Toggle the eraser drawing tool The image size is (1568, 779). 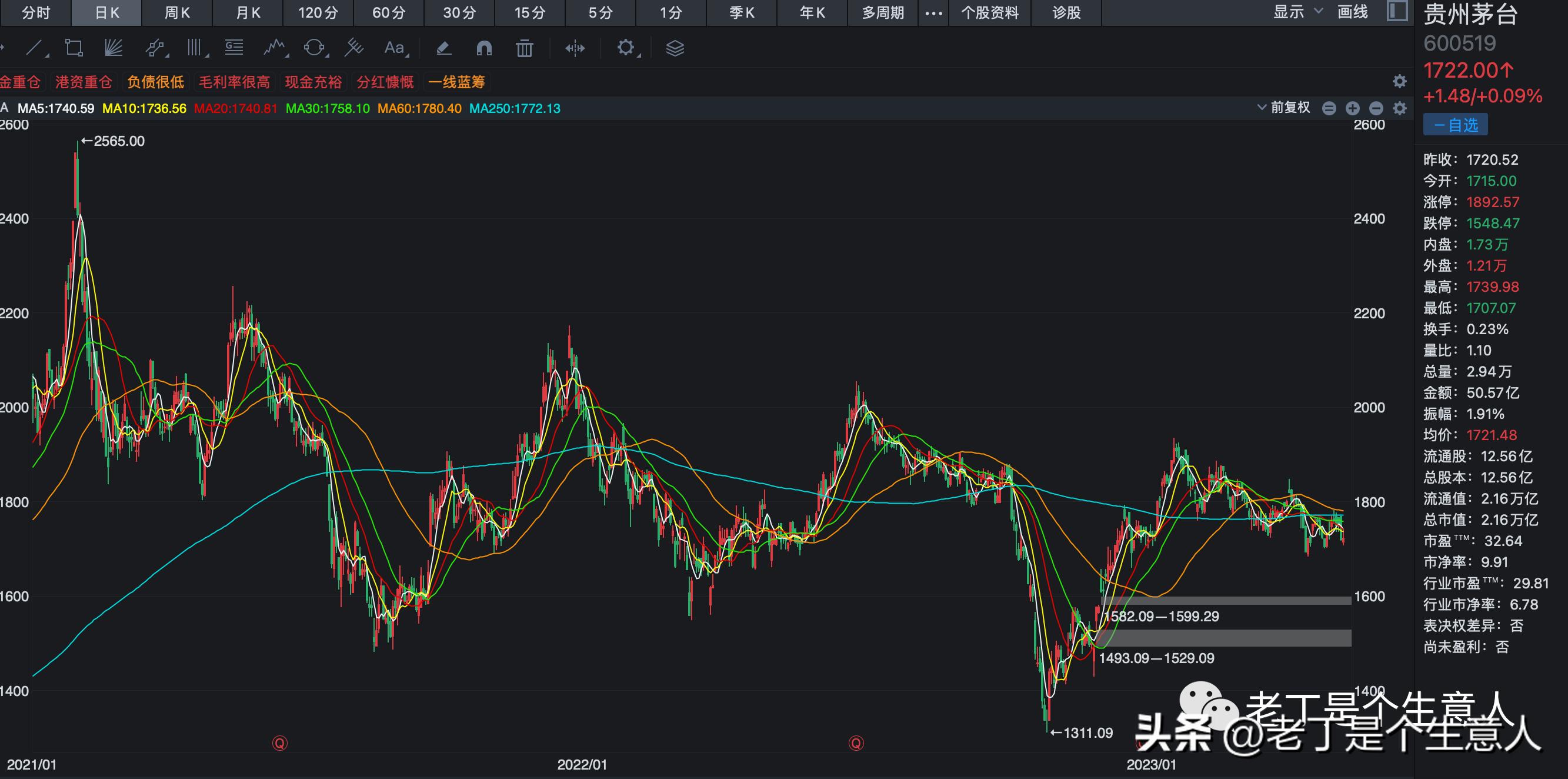(443, 48)
